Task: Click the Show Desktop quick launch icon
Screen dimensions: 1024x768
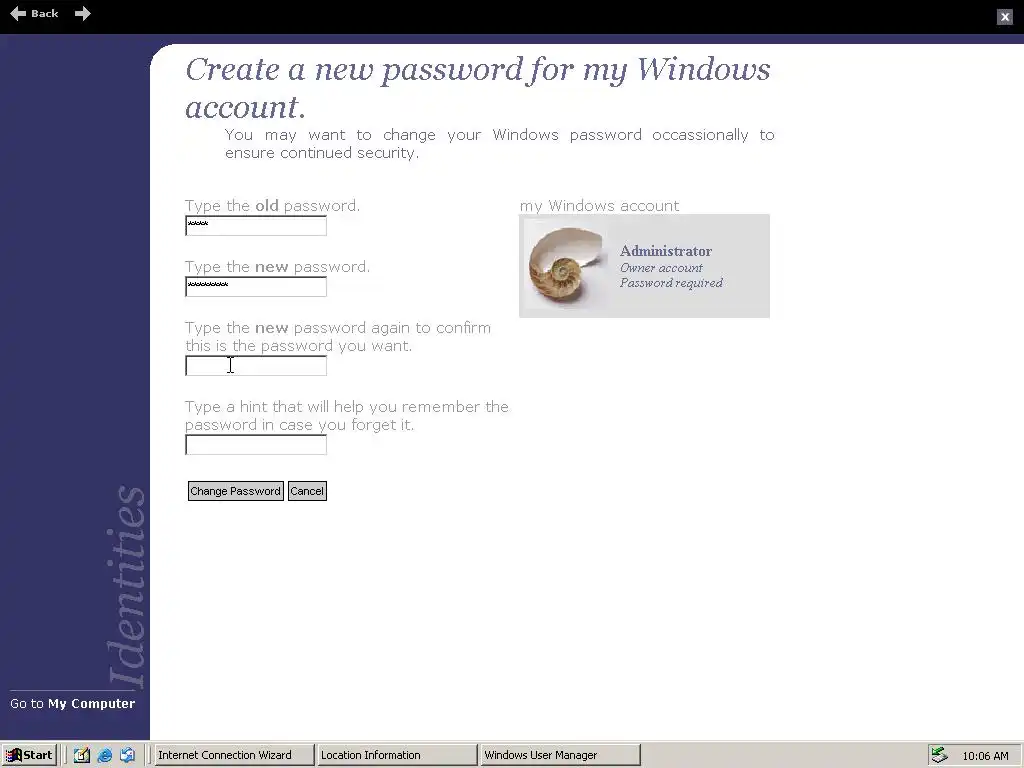Action: [x=82, y=755]
